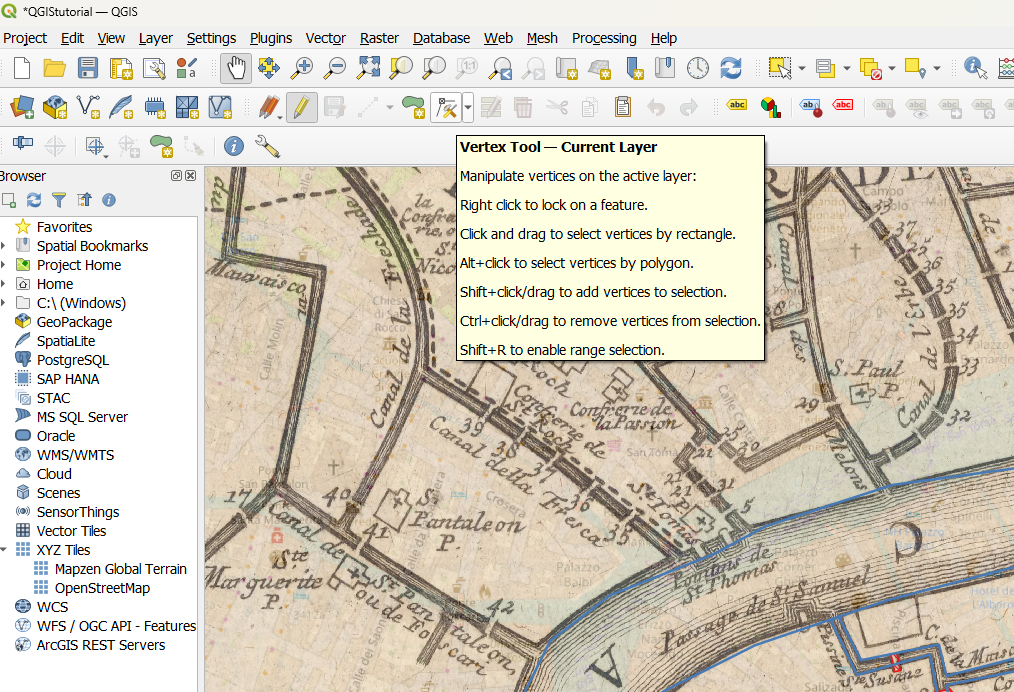Click the Refresh map icon
This screenshot has width=1014, height=692.
point(731,68)
